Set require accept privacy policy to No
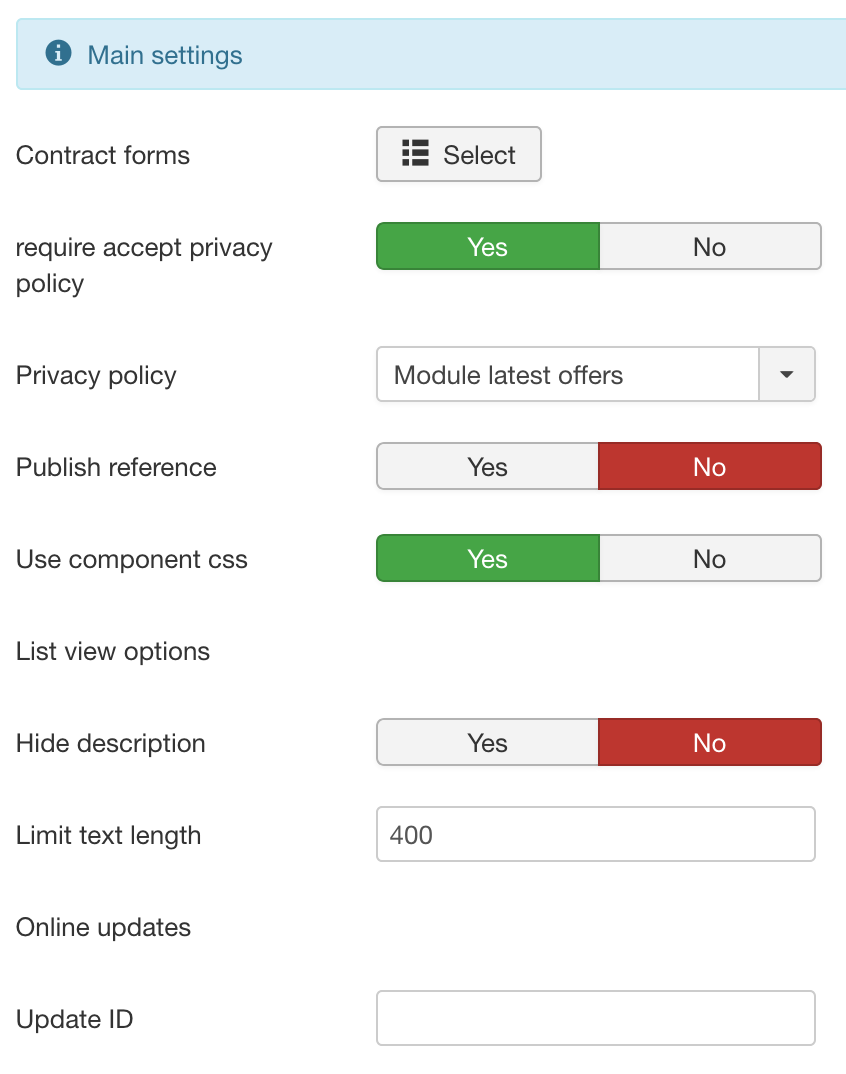This screenshot has width=846, height=1074. click(x=710, y=247)
